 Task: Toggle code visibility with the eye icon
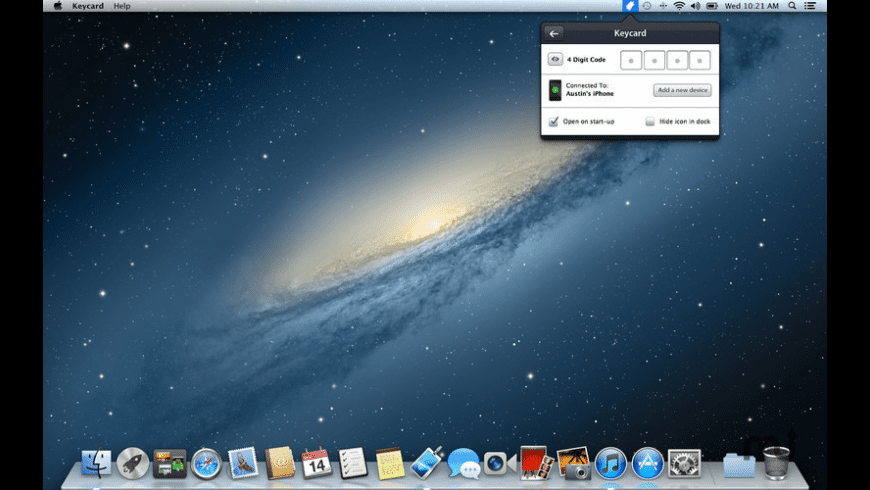tap(555, 60)
